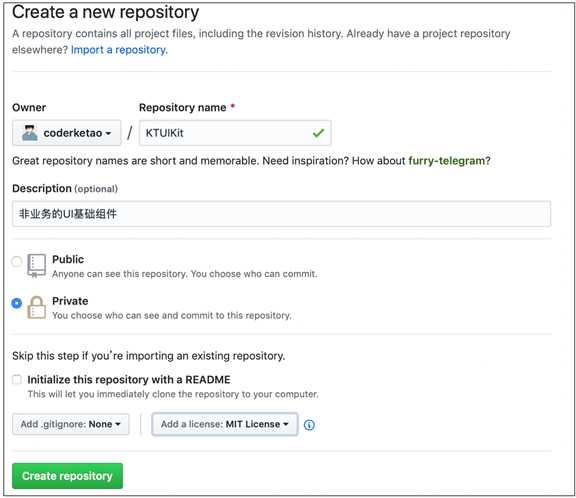This screenshot has height=498, width=576.
Task: Open the Add a license dropdown
Action: pos(224,424)
